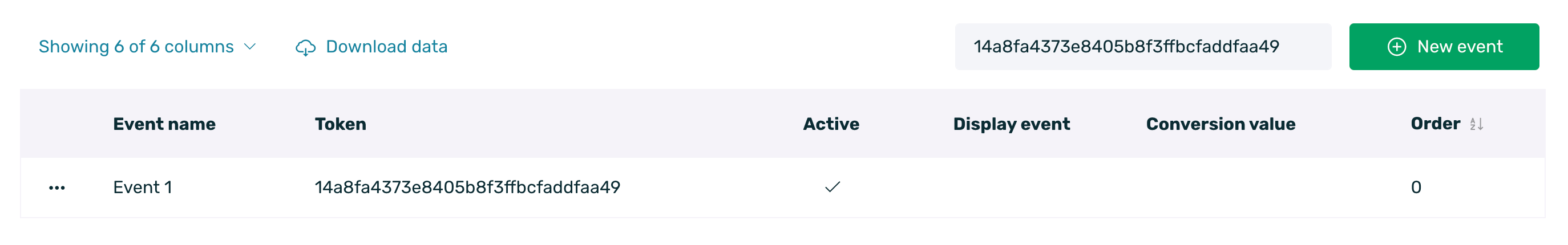The width and height of the screenshot is (1568, 245).
Task: Click the Active column header
Action: coord(831,124)
